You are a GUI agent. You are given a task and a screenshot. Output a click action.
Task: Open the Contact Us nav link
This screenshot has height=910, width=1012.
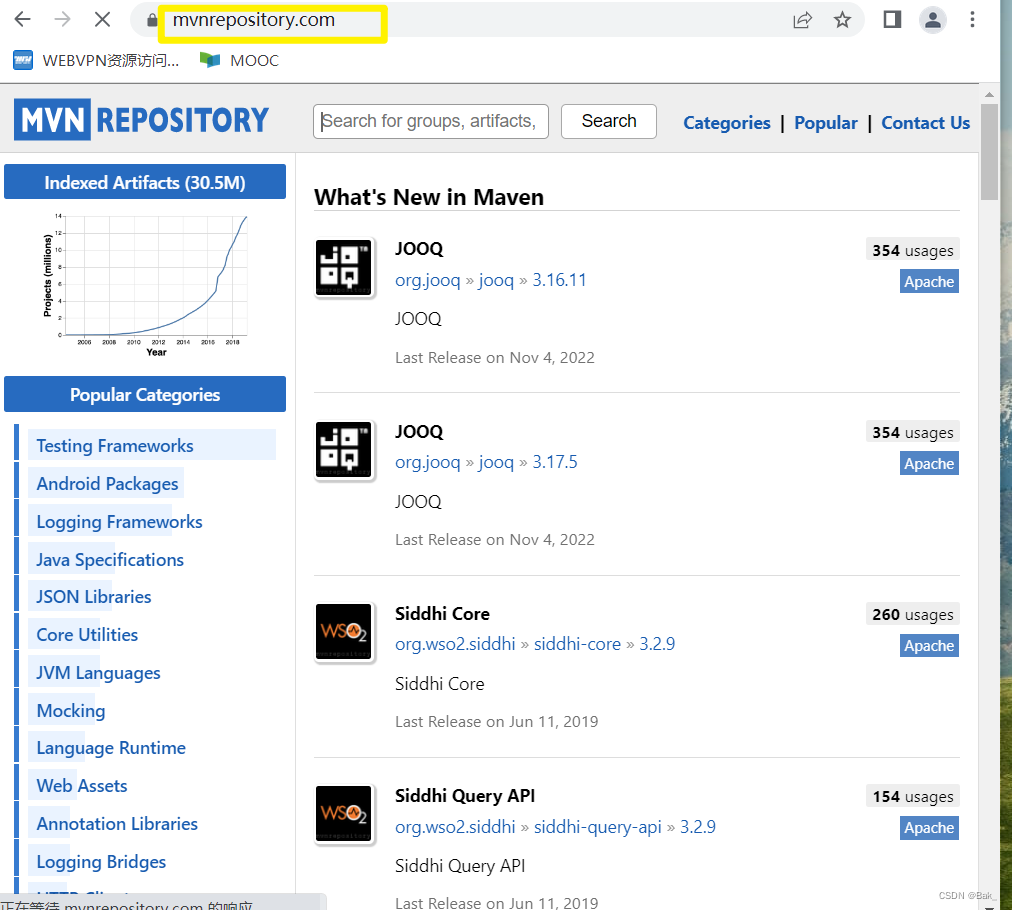[926, 123]
